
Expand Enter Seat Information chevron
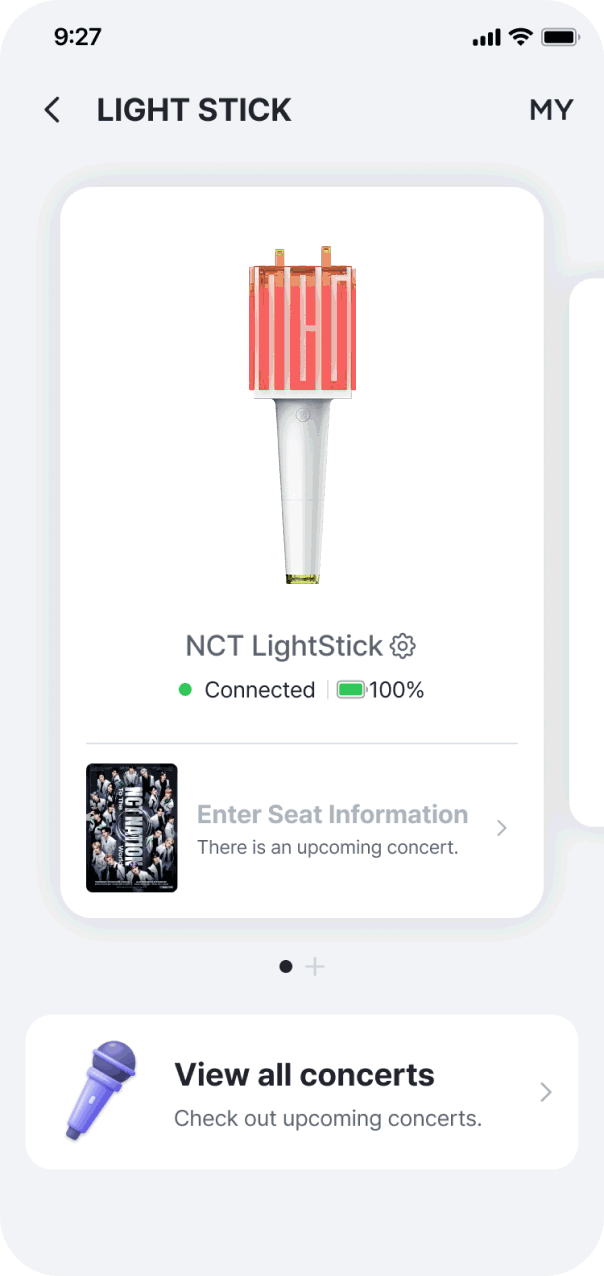(502, 828)
